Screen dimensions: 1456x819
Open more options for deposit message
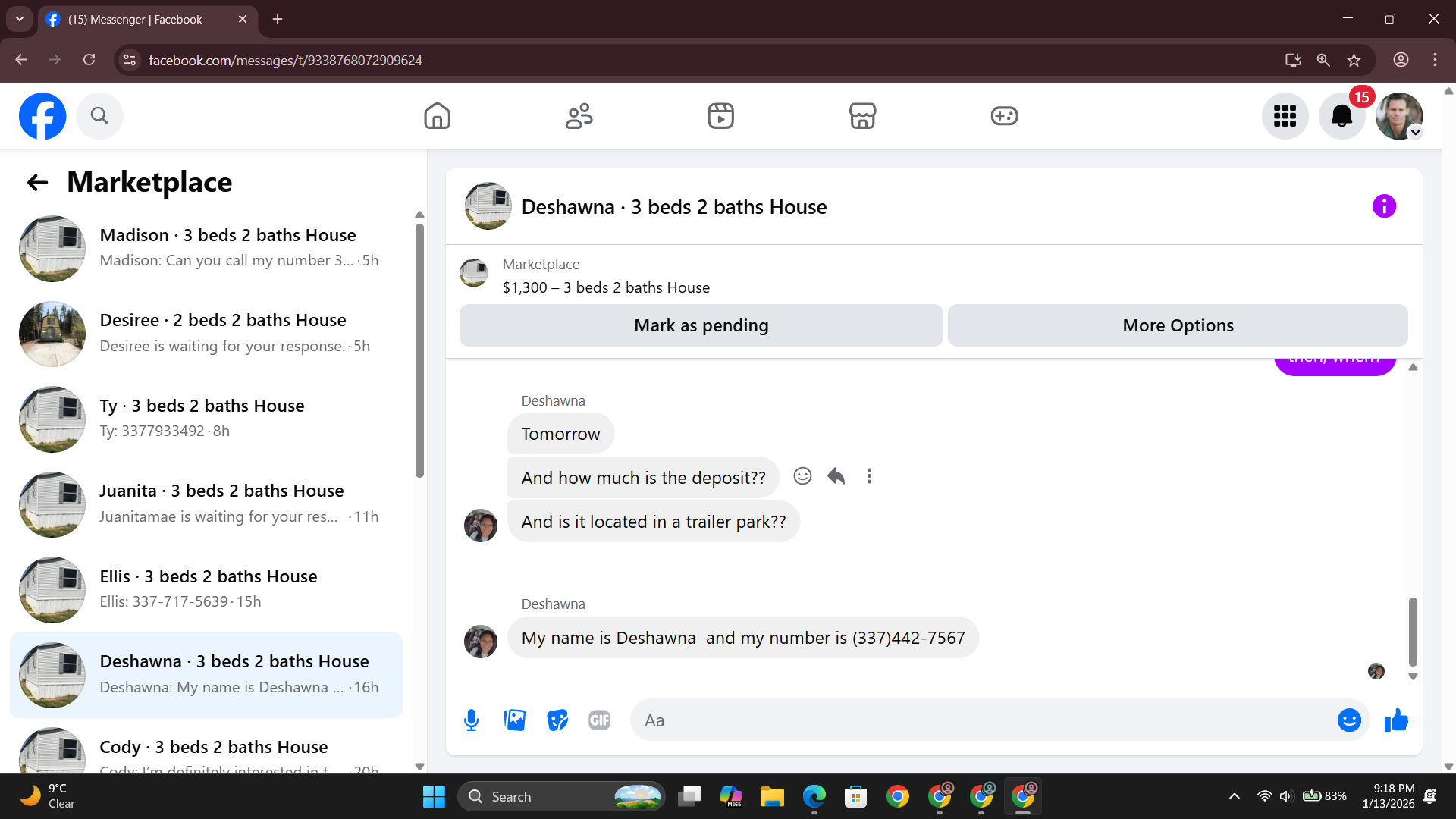point(869,476)
